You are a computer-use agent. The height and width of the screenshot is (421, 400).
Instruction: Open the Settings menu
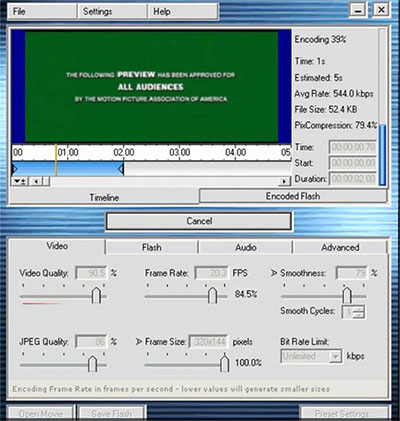point(113,12)
